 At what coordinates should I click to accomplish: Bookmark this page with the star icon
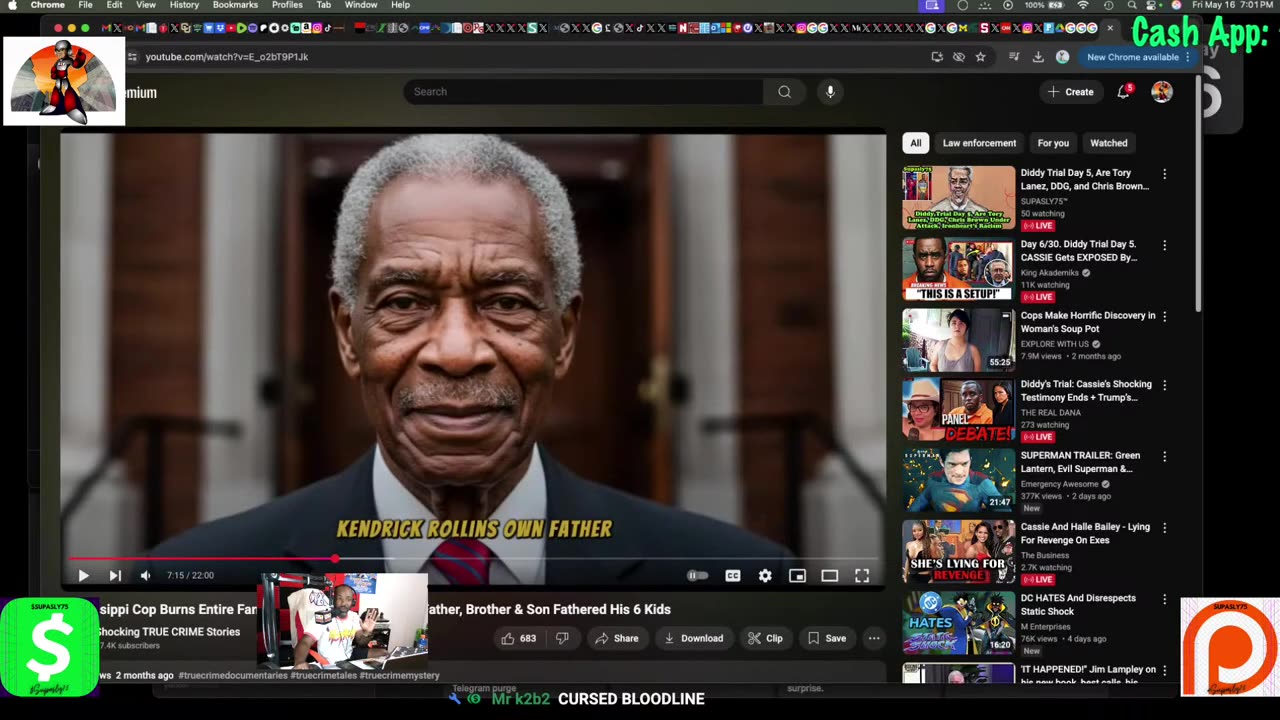[981, 57]
